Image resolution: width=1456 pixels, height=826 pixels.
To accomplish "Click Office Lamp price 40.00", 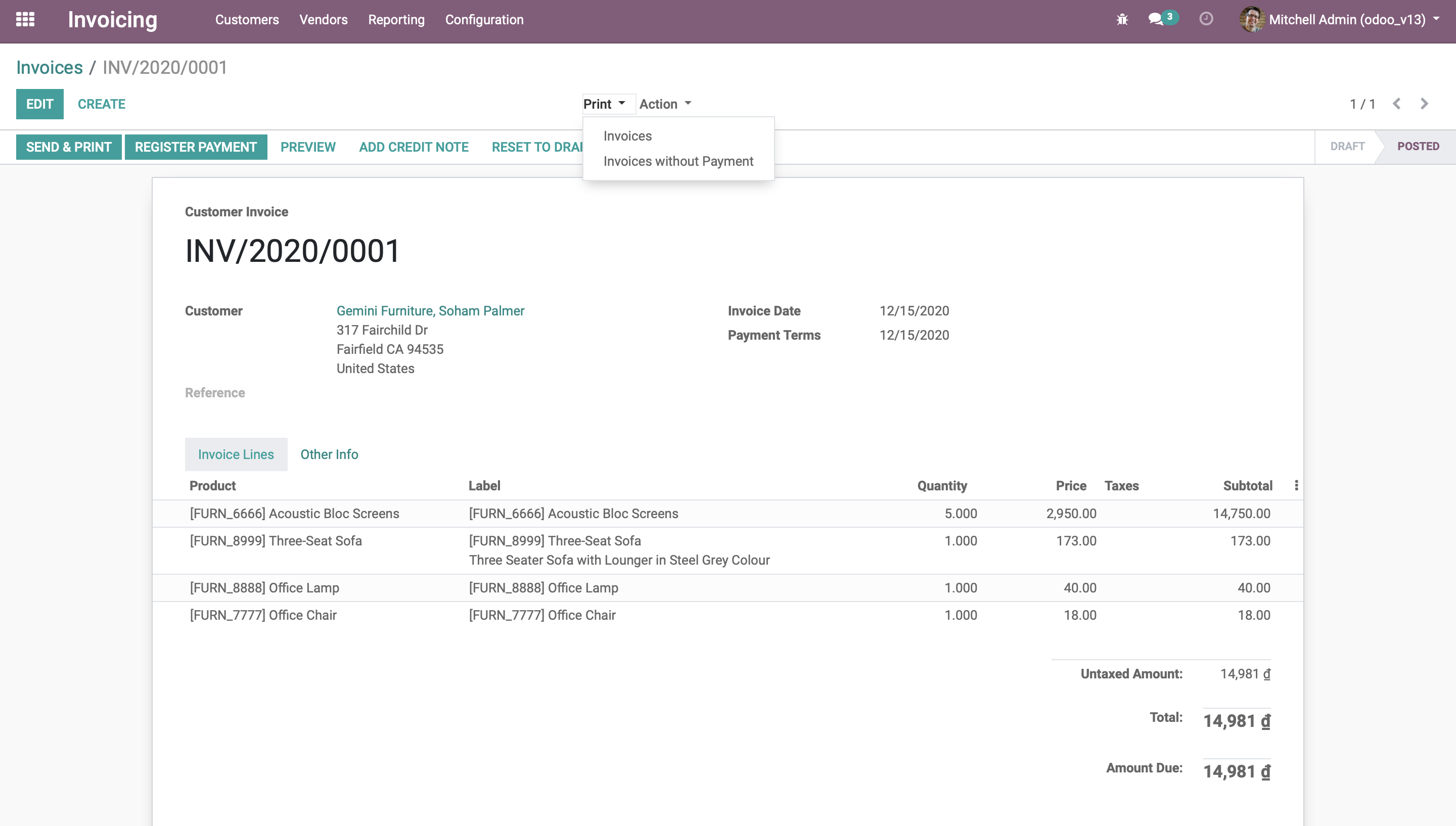I will [x=1079, y=588].
